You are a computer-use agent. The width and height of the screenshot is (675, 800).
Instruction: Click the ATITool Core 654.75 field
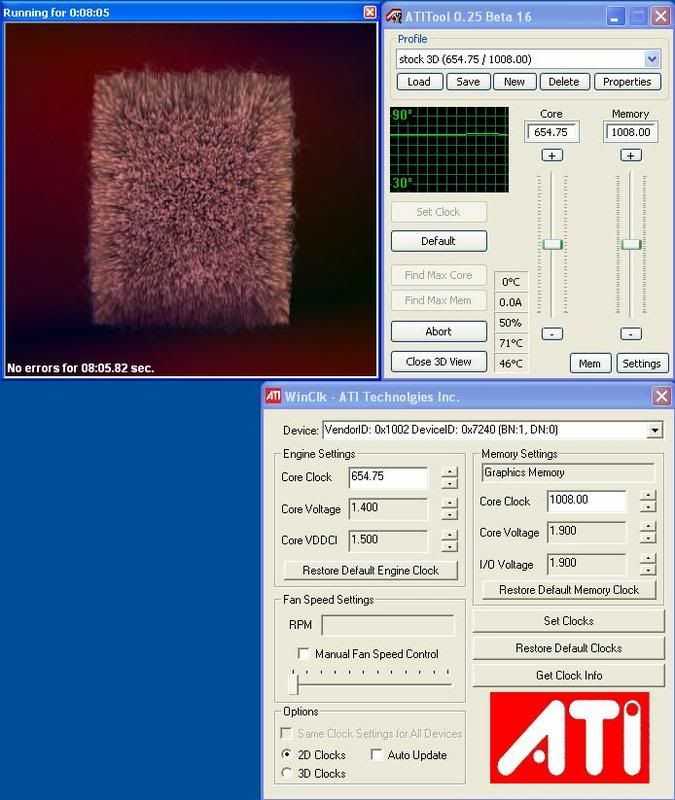[x=552, y=132]
